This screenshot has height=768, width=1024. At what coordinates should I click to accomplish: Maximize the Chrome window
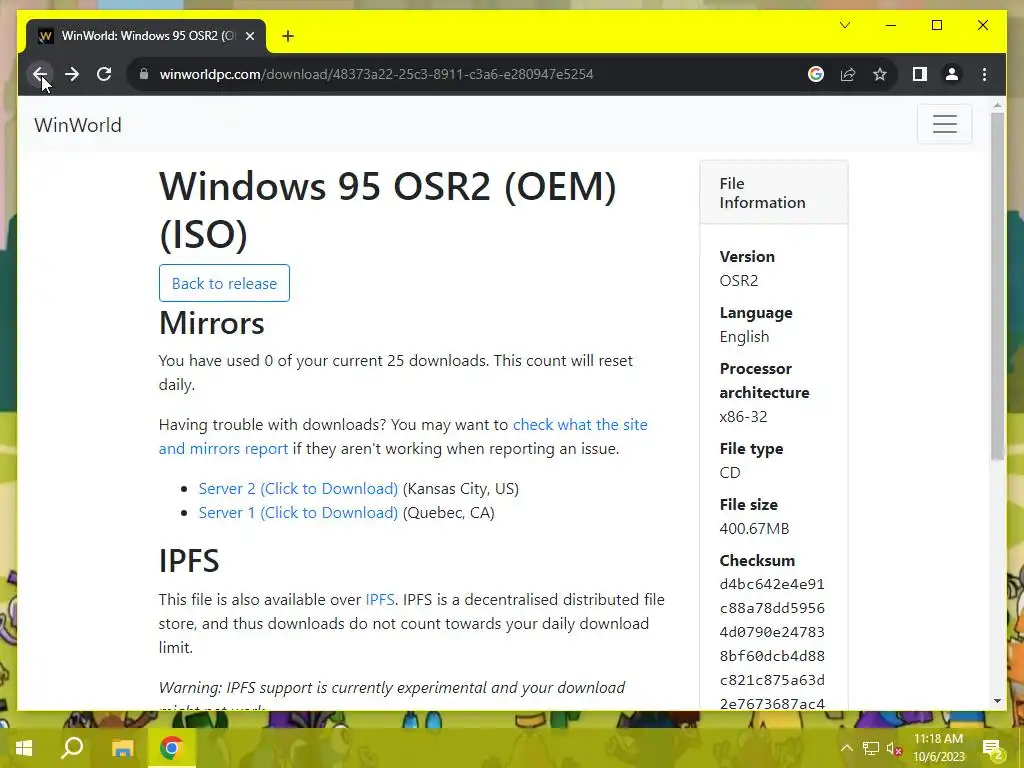point(936,25)
